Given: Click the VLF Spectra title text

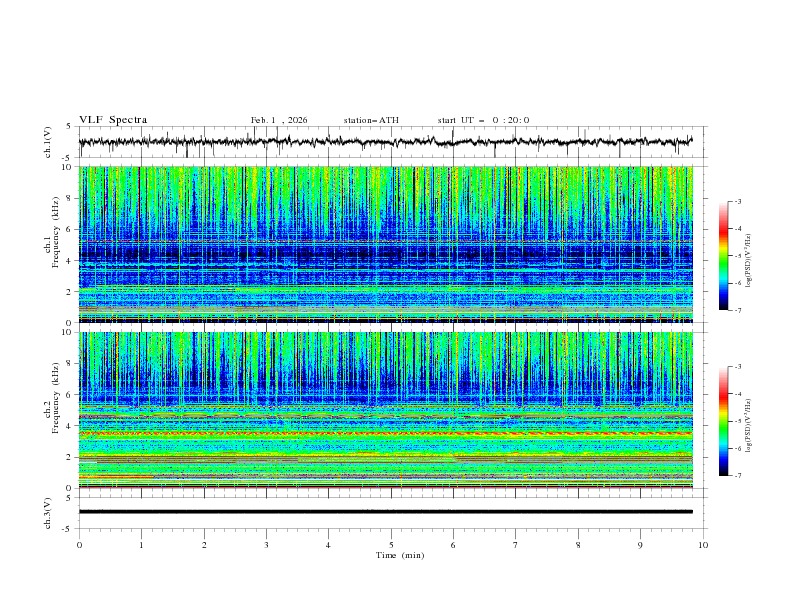Looking at the screenshot, I should (113, 120).
